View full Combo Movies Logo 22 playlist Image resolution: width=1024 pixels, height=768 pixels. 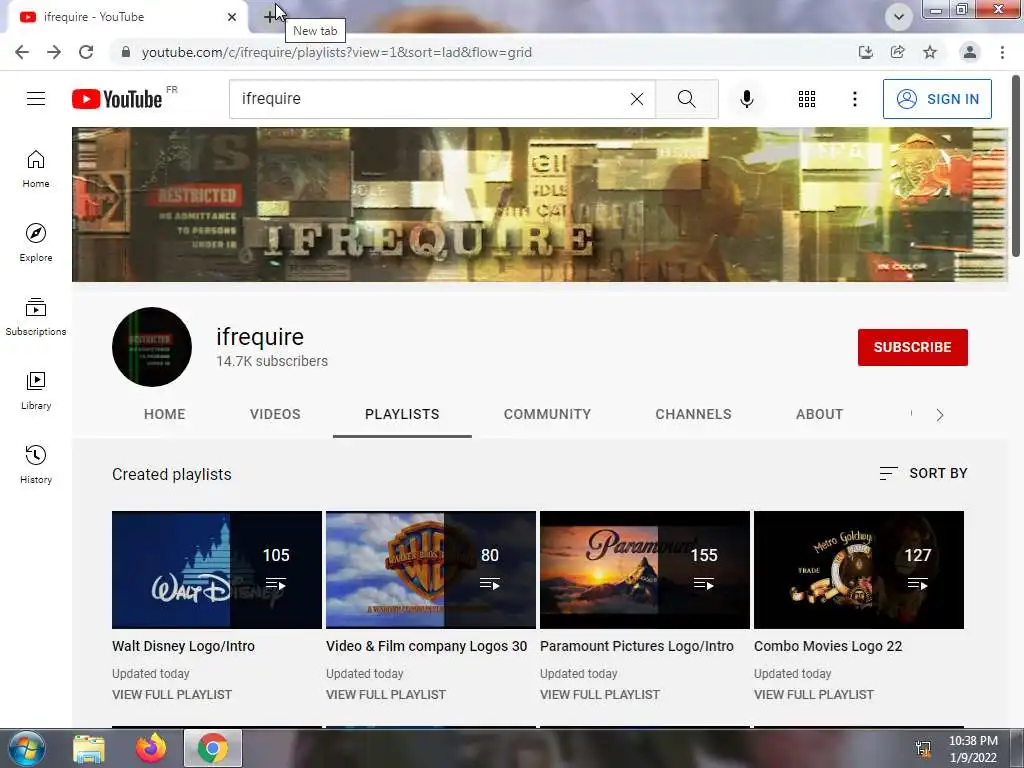pyautogui.click(x=814, y=695)
